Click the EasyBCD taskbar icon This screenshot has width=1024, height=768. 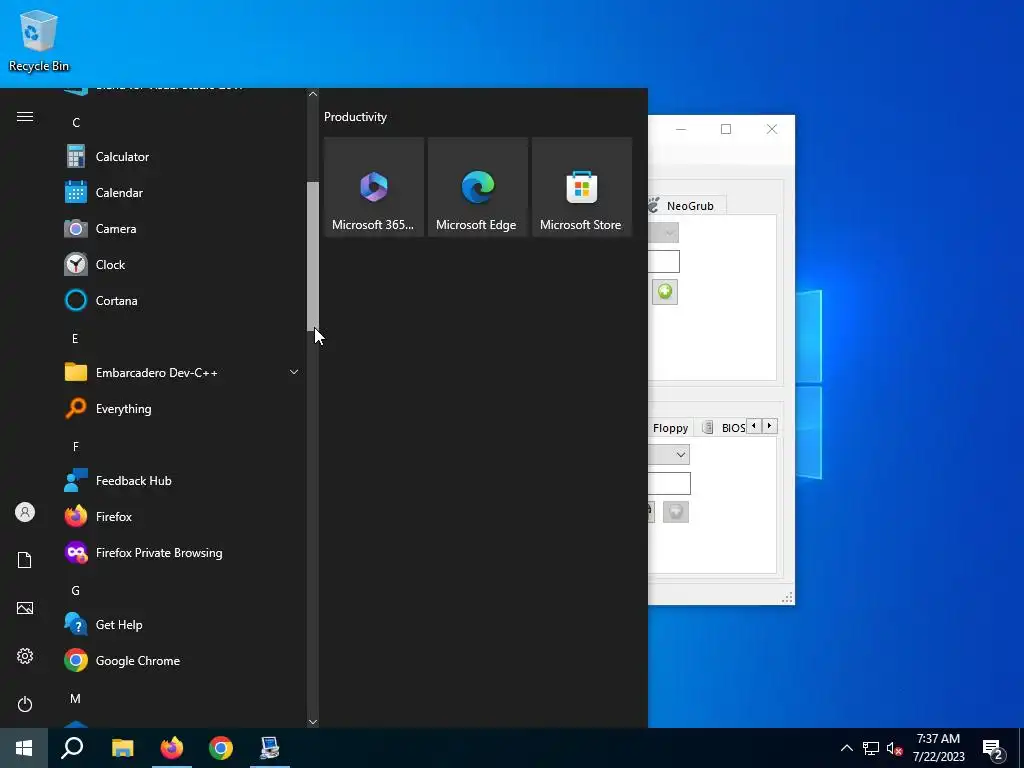point(270,748)
